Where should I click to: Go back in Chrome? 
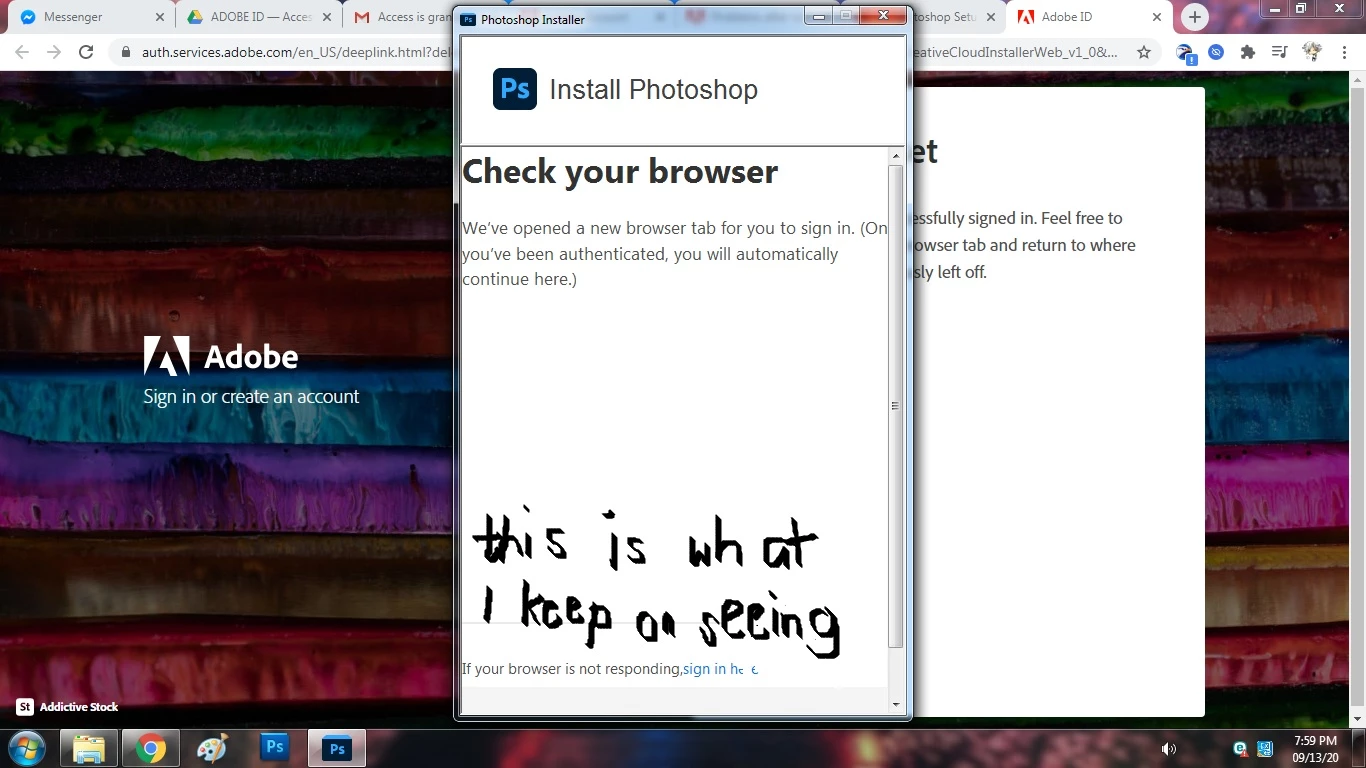tap(22, 52)
